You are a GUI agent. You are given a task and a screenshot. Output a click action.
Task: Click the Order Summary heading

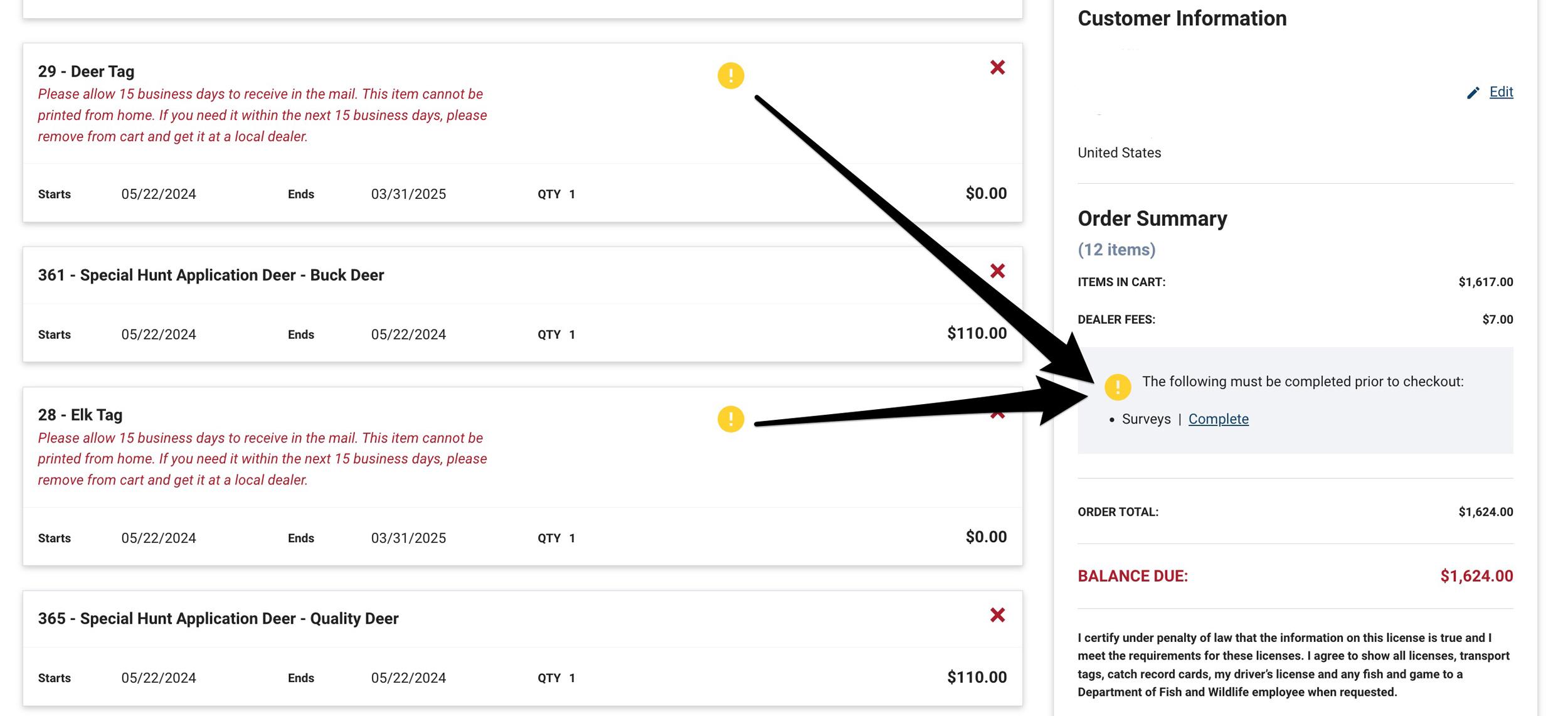coord(1152,218)
